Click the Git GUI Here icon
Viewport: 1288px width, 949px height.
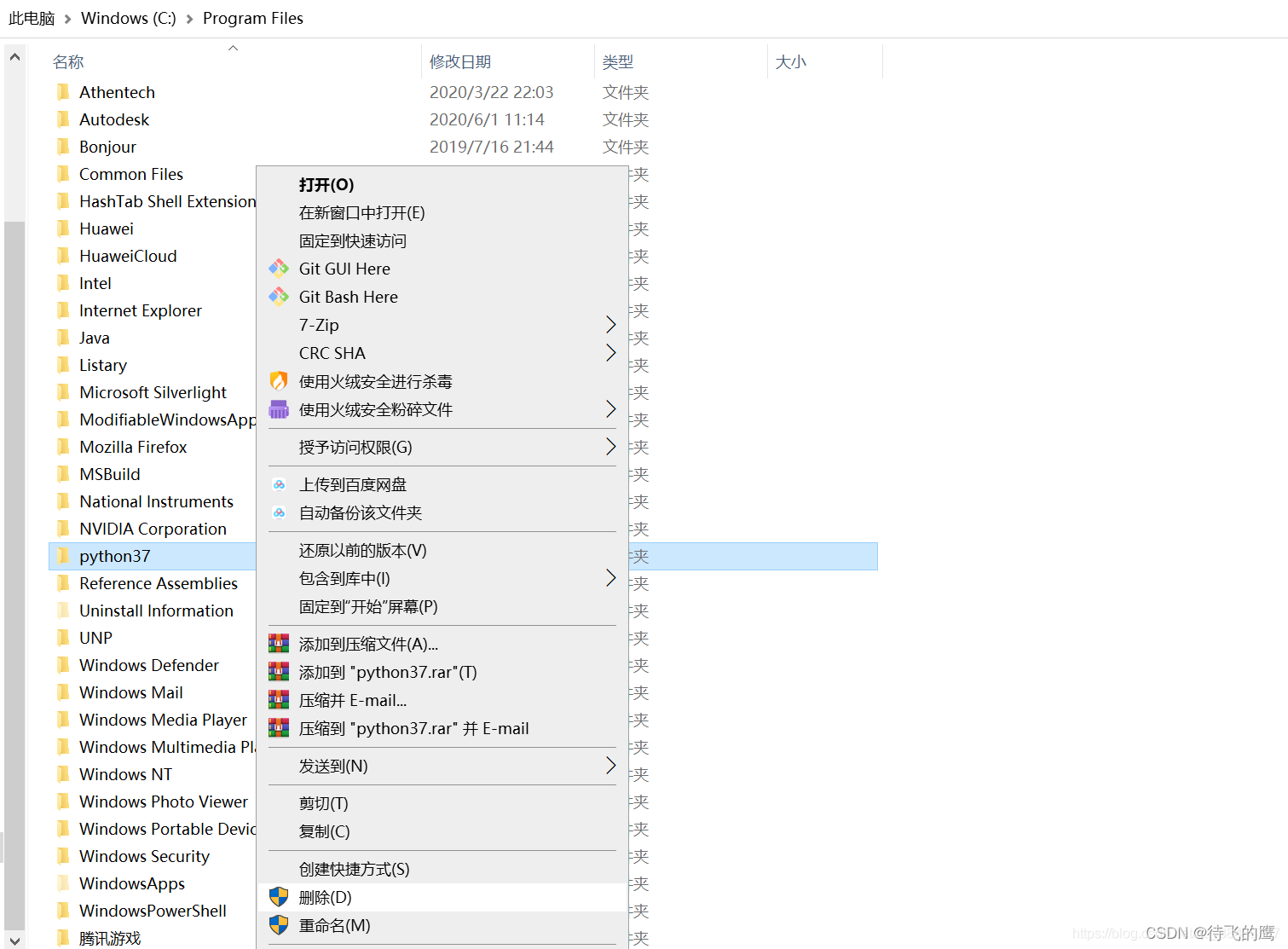[x=279, y=269]
